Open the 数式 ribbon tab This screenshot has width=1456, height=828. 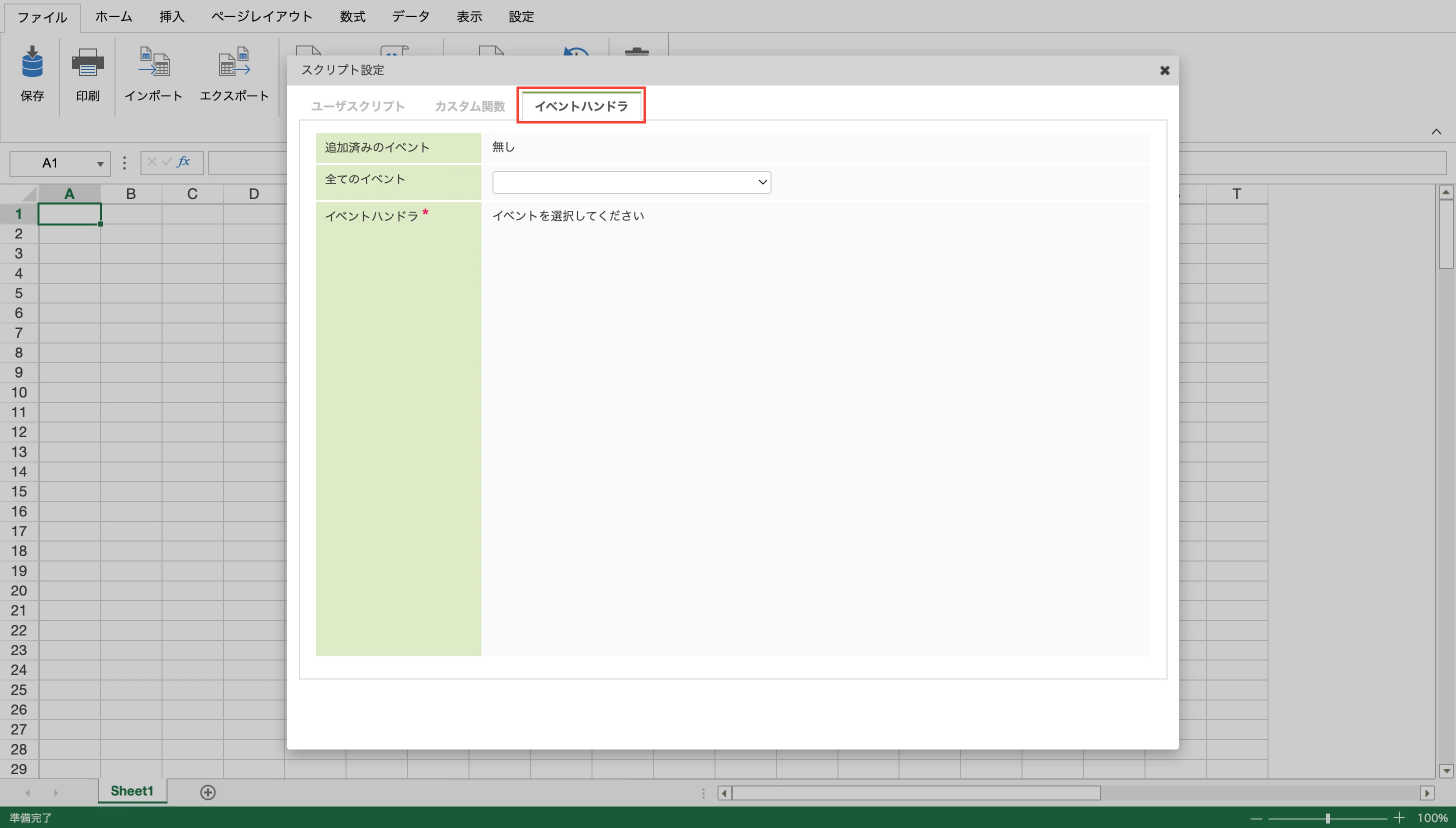click(352, 17)
